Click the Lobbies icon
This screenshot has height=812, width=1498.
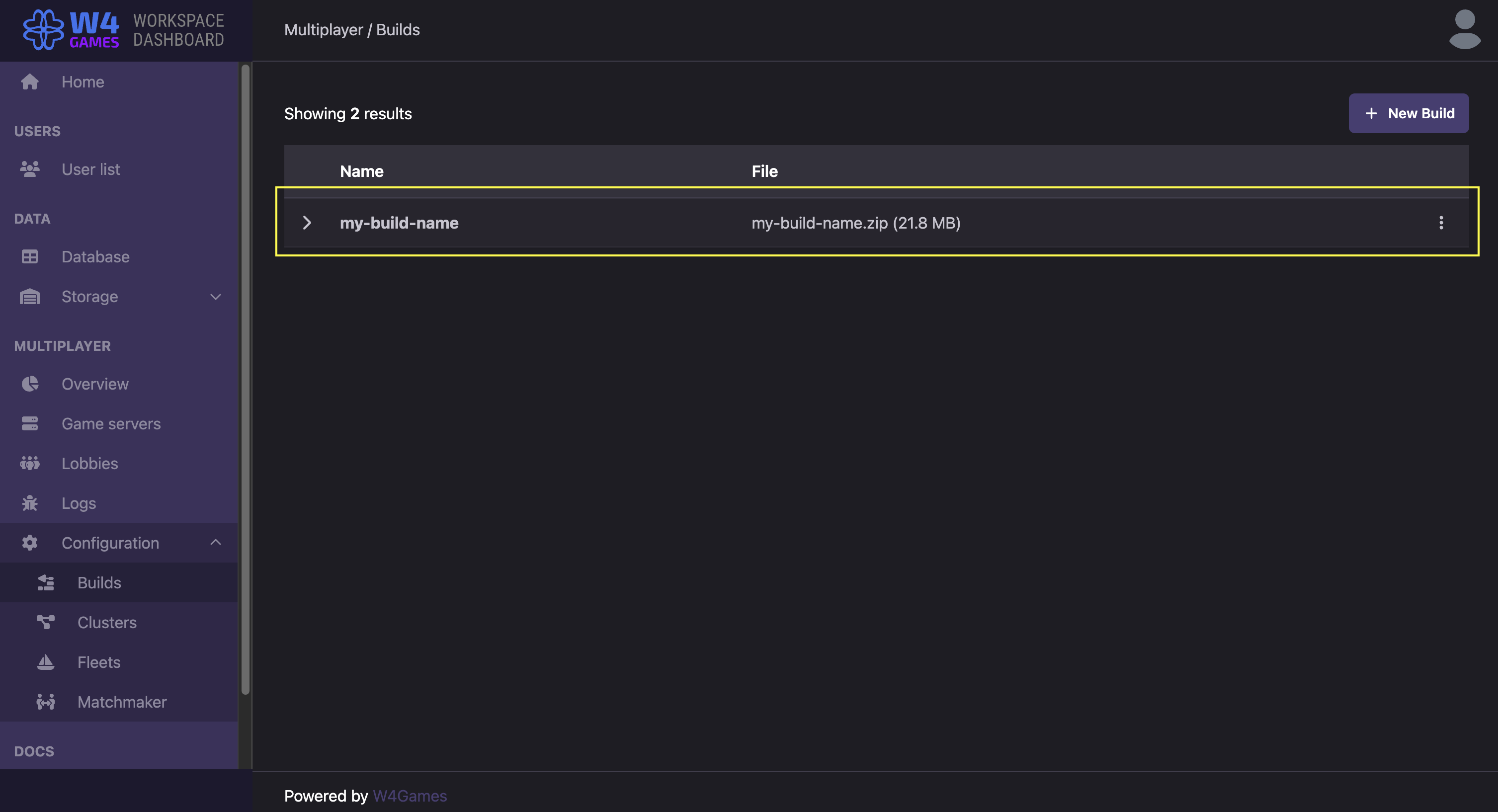[x=30, y=463]
